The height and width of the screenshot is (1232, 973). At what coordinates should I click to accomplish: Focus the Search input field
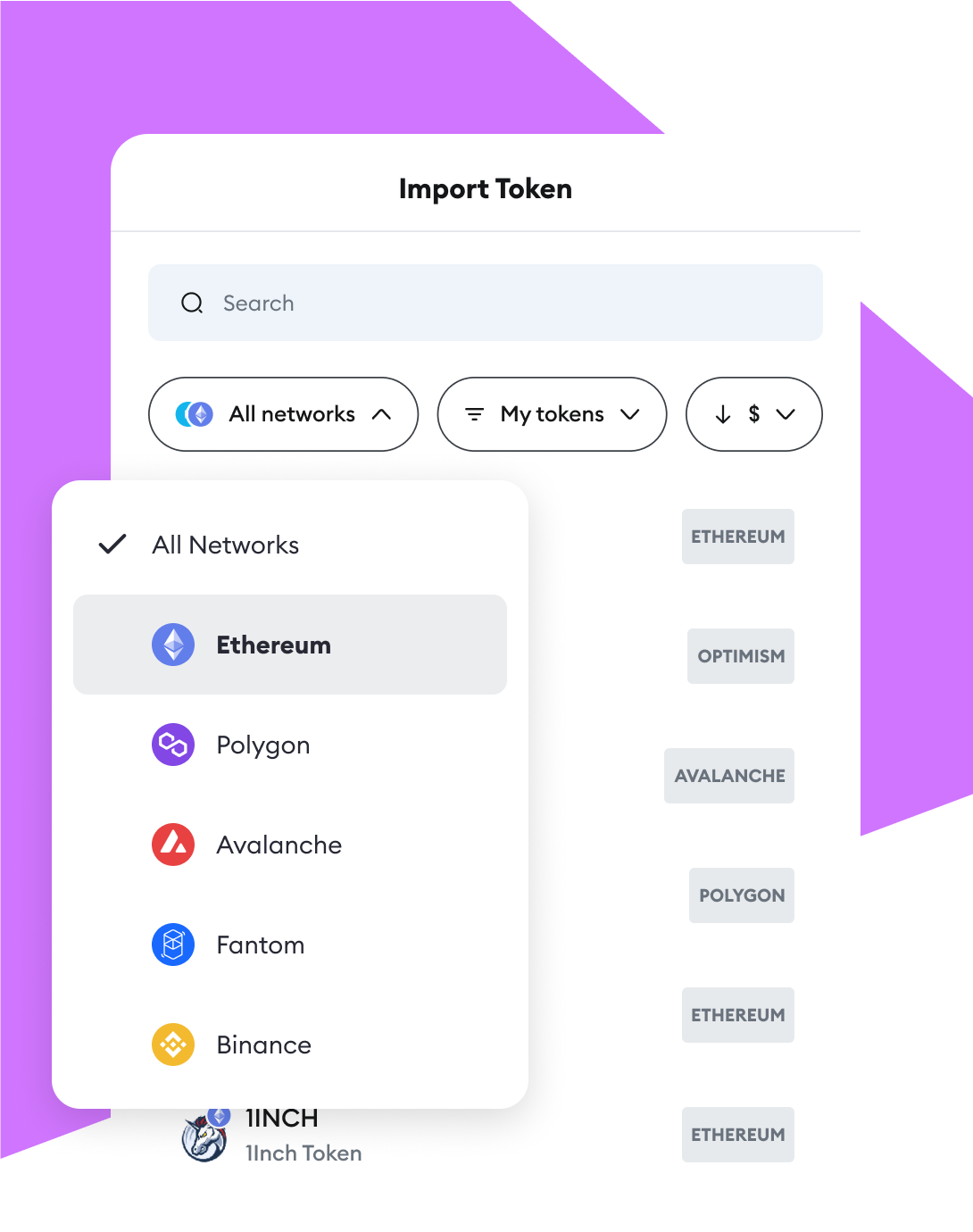(486, 303)
